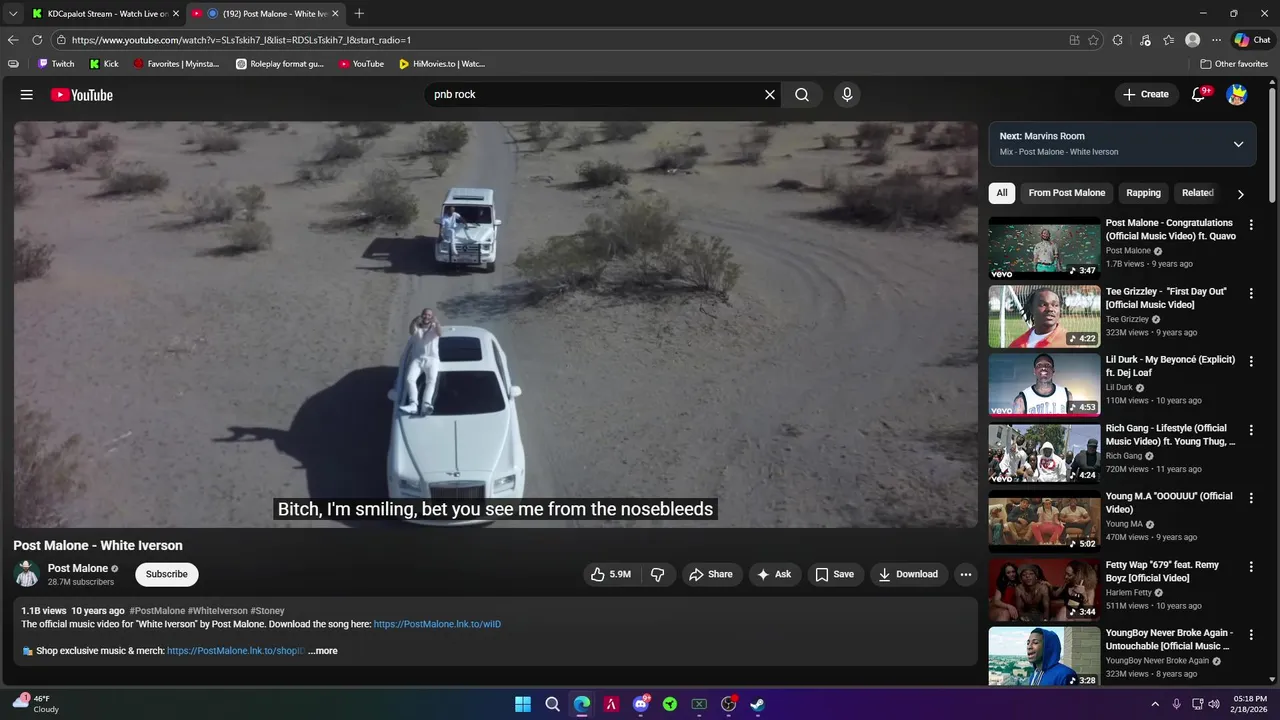Open Tee Grizzley First Day Out thumbnail
The width and height of the screenshot is (1280, 720).
pyautogui.click(x=1044, y=316)
